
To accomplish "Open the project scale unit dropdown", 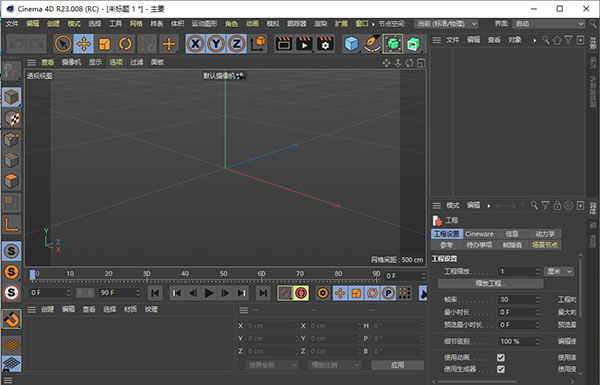I will 559,271.
